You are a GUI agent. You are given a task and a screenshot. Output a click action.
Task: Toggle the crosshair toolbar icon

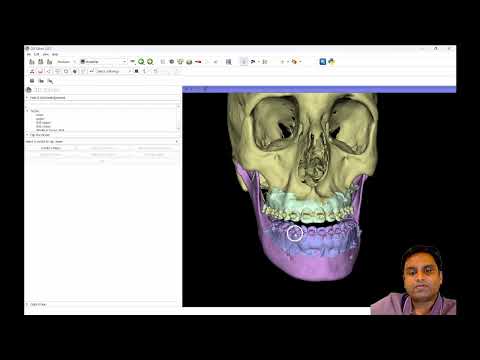click(283, 62)
